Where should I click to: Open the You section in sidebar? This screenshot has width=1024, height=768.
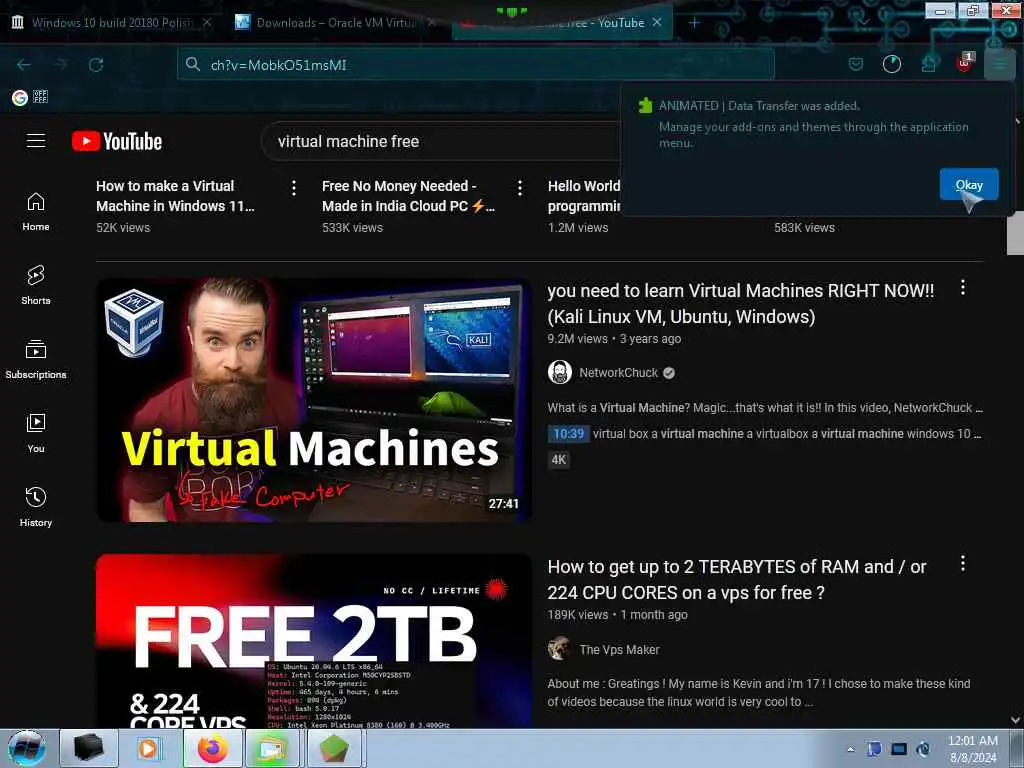pyautogui.click(x=36, y=434)
